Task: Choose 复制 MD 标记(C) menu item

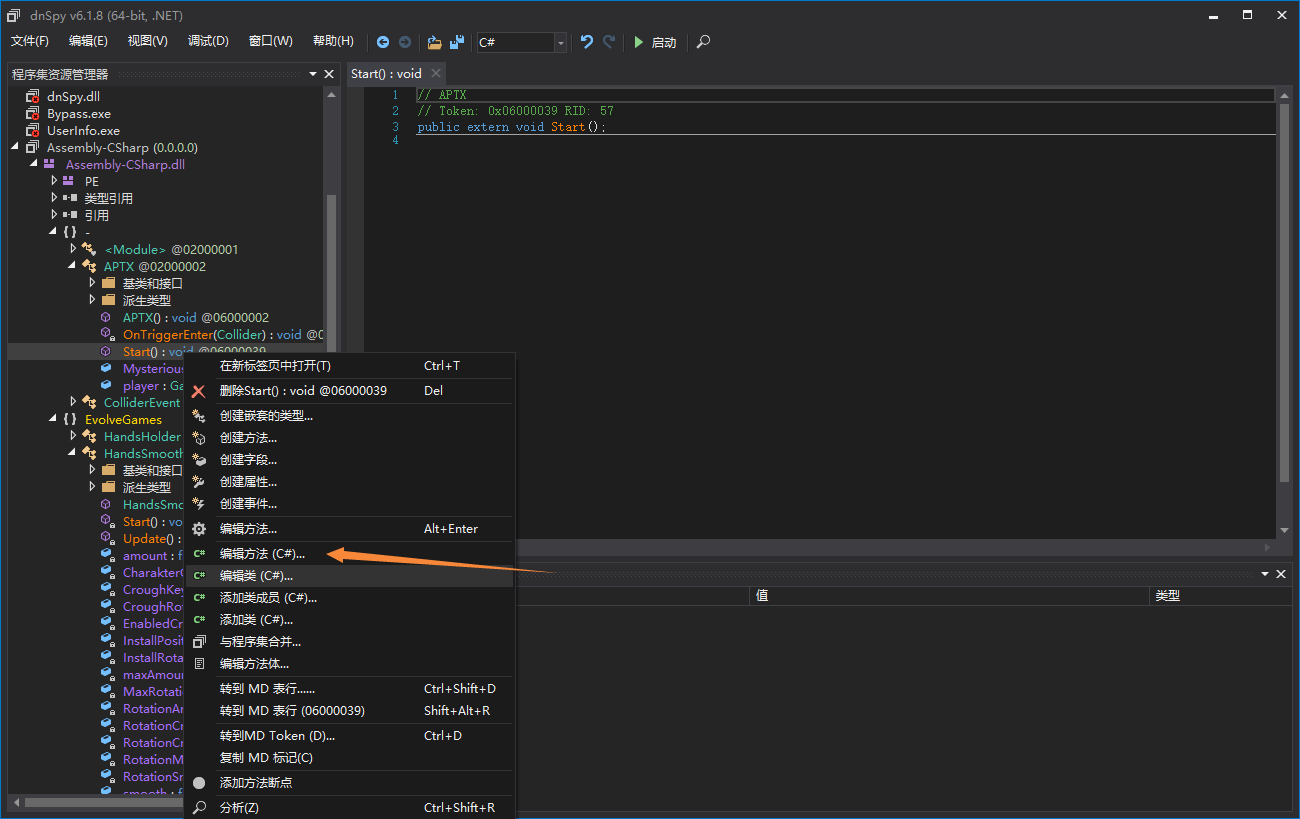Action: 351,758
